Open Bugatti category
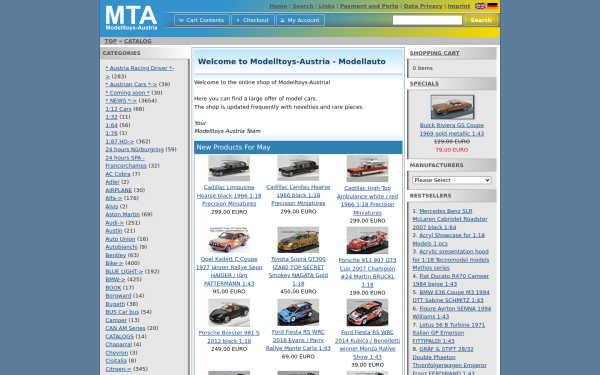 pos(115,304)
